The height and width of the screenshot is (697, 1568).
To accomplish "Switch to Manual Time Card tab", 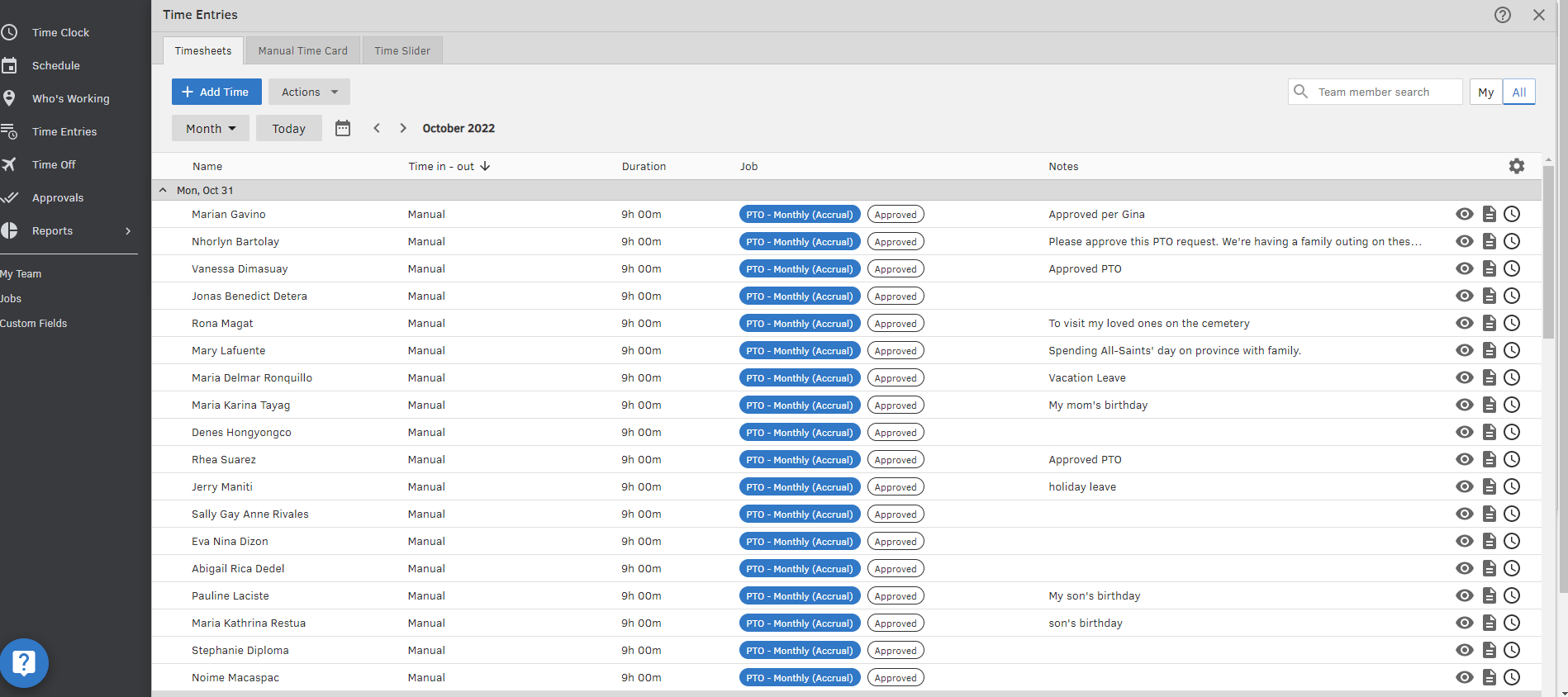I will (x=302, y=51).
